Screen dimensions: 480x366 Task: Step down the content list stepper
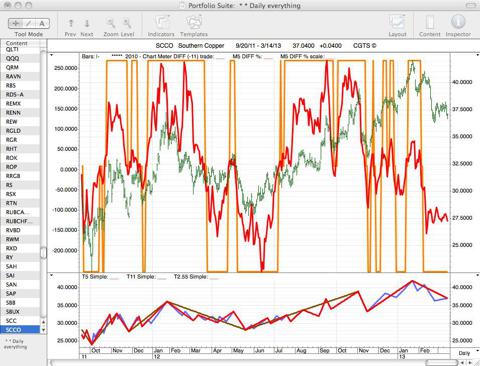pyautogui.click(x=43, y=330)
